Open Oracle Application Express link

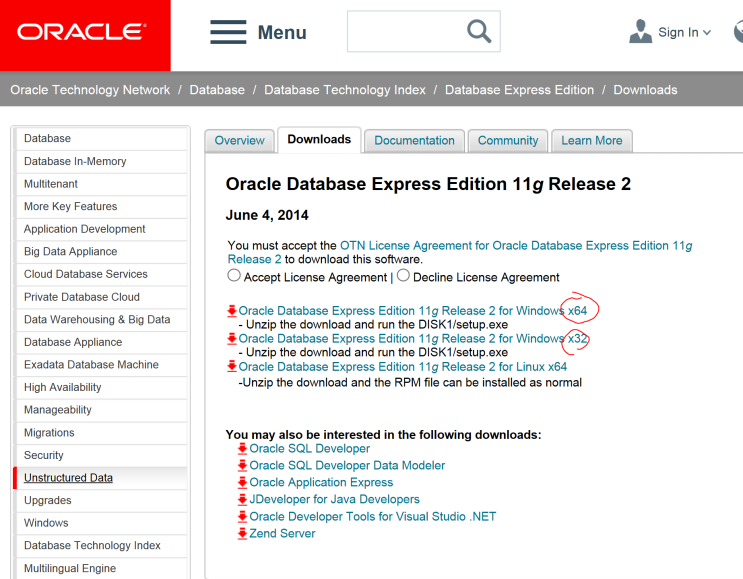pyautogui.click(x=321, y=483)
